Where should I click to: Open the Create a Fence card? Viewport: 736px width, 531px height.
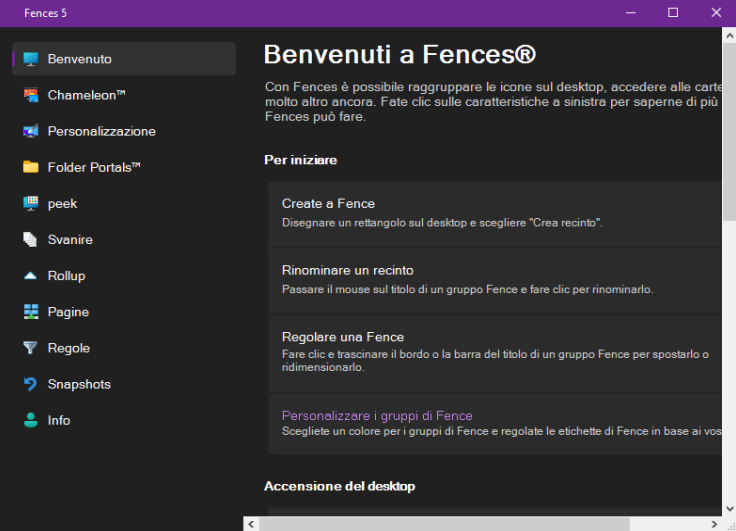[x=495, y=215]
